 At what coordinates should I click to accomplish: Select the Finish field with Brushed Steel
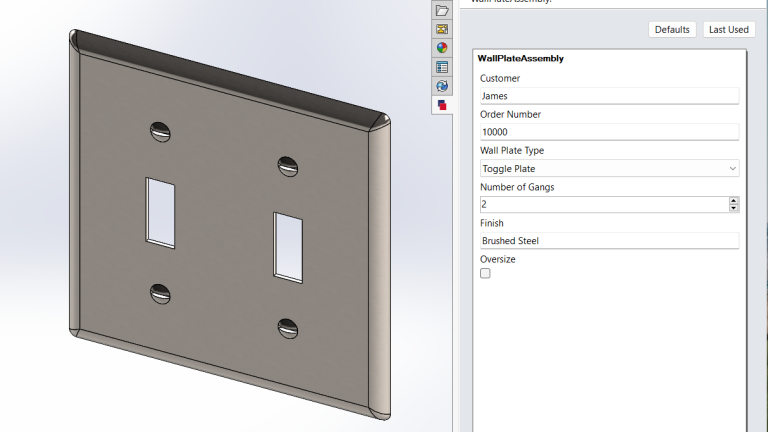tap(608, 241)
